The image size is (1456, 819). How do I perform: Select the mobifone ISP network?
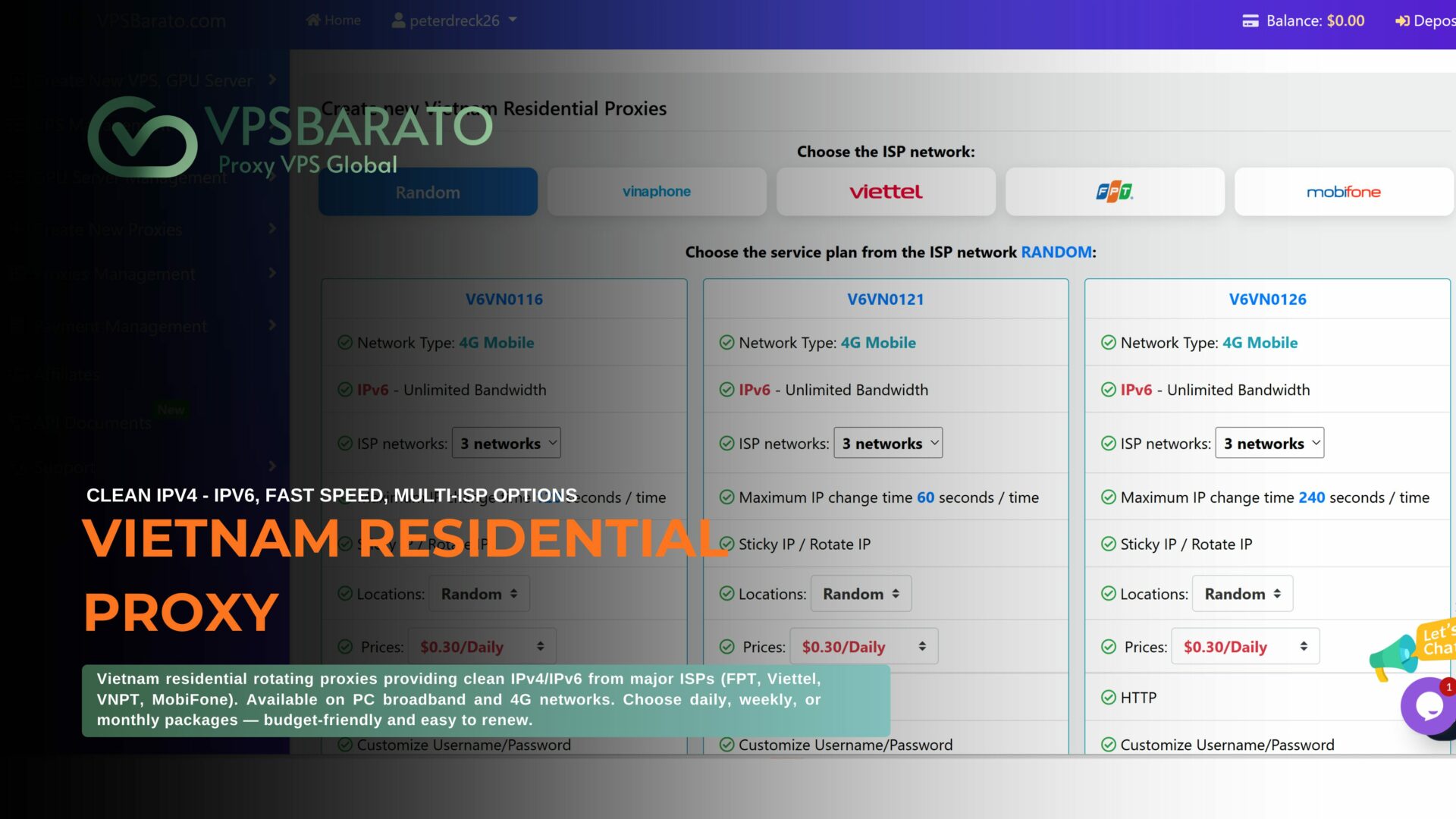[1343, 191]
